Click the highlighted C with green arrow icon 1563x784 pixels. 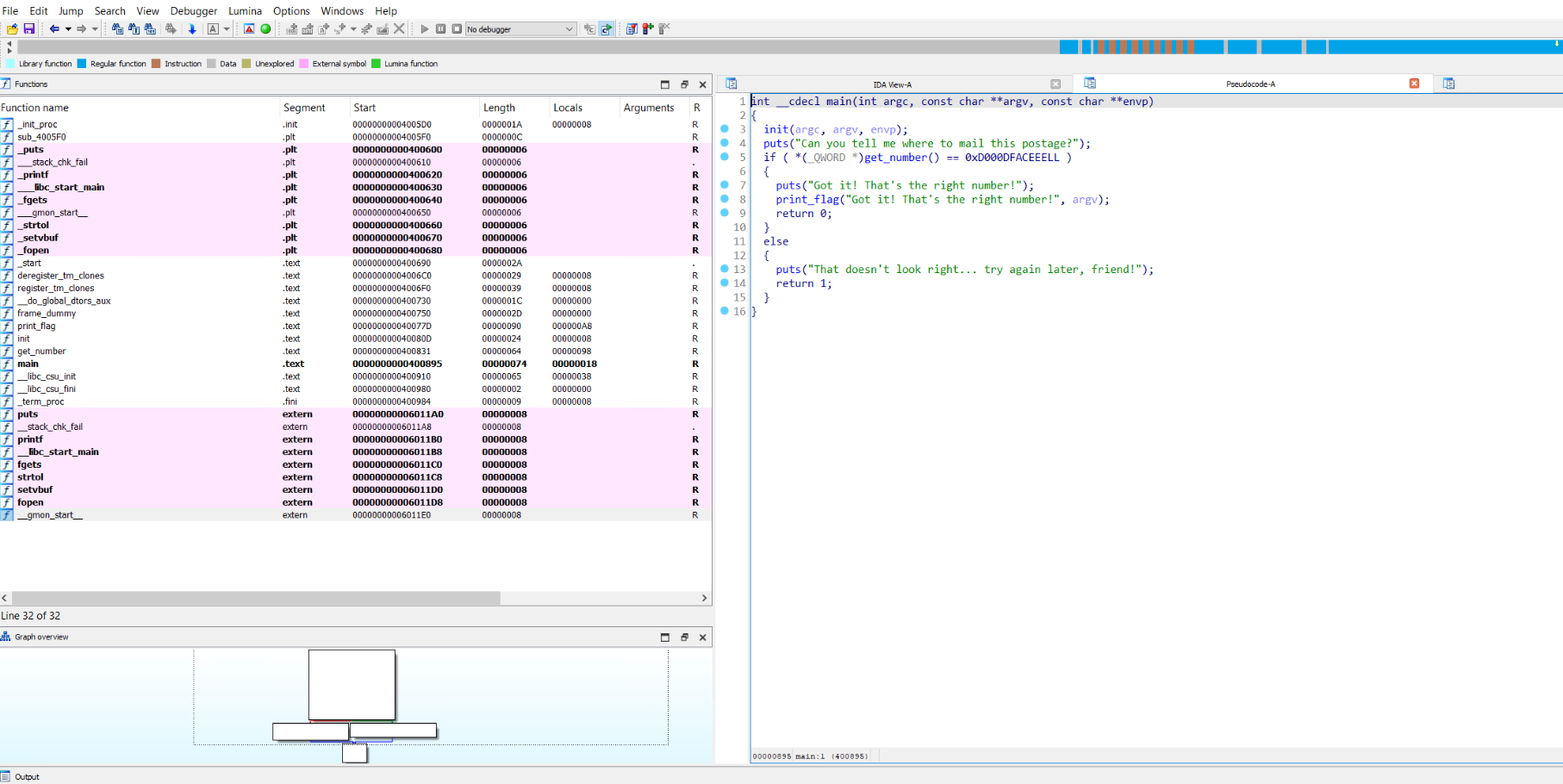(x=607, y=28)
